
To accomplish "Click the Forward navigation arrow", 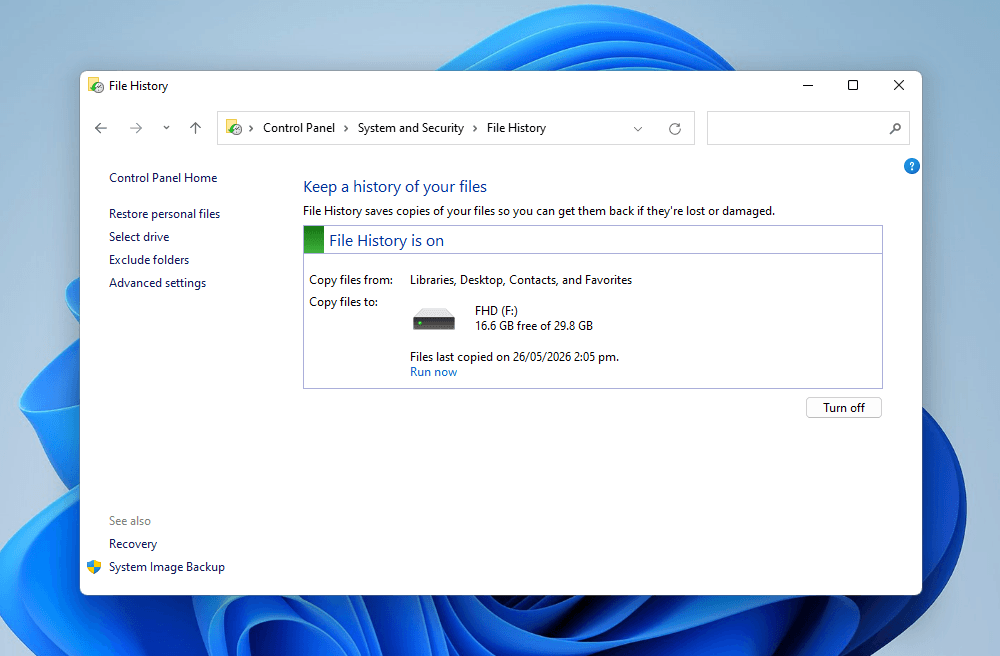I will (x=136, y=128).
